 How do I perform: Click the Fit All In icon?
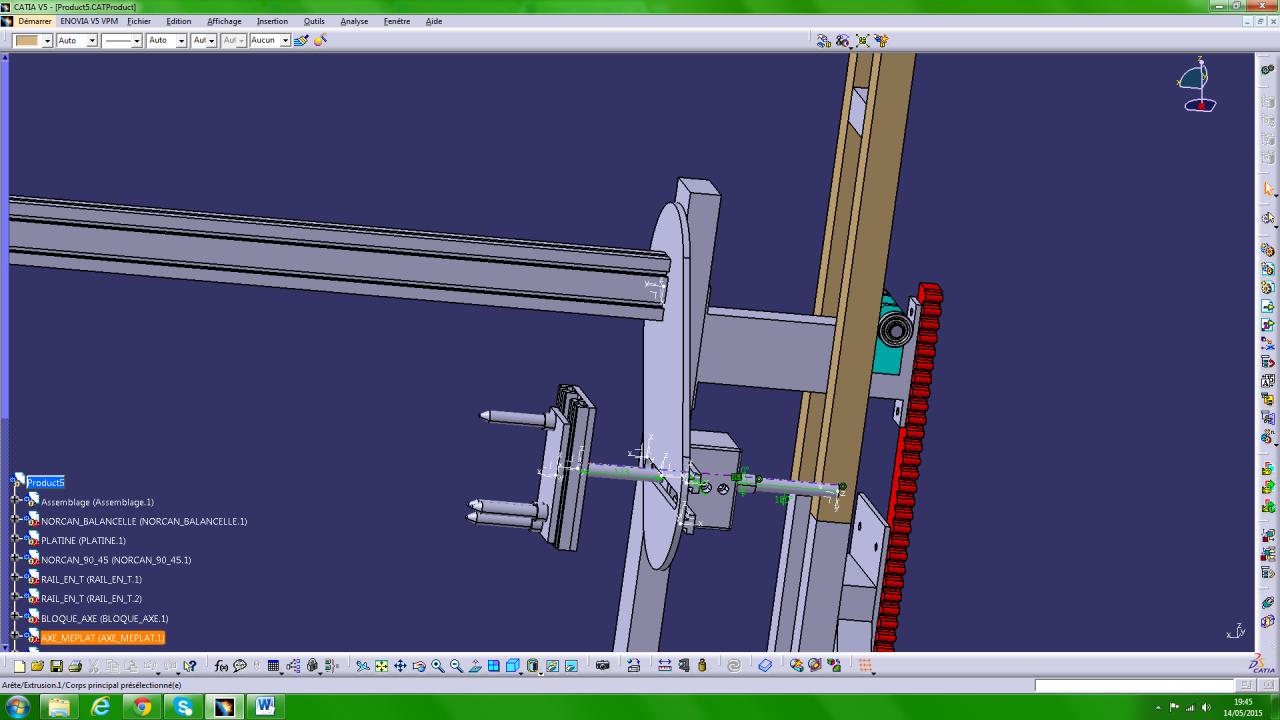point(381,666)
